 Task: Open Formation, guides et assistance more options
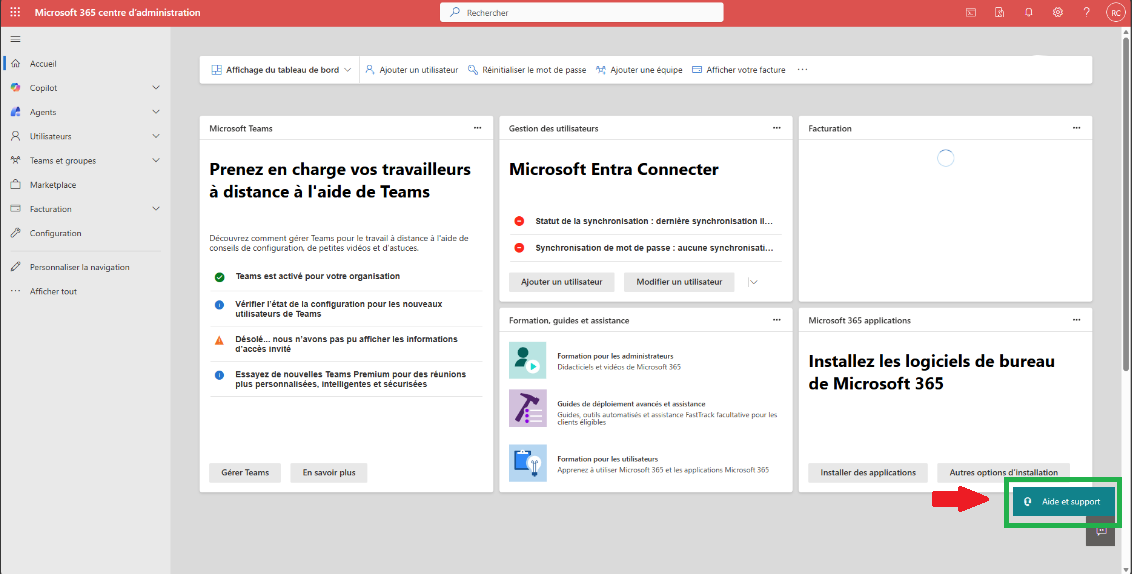777,320
